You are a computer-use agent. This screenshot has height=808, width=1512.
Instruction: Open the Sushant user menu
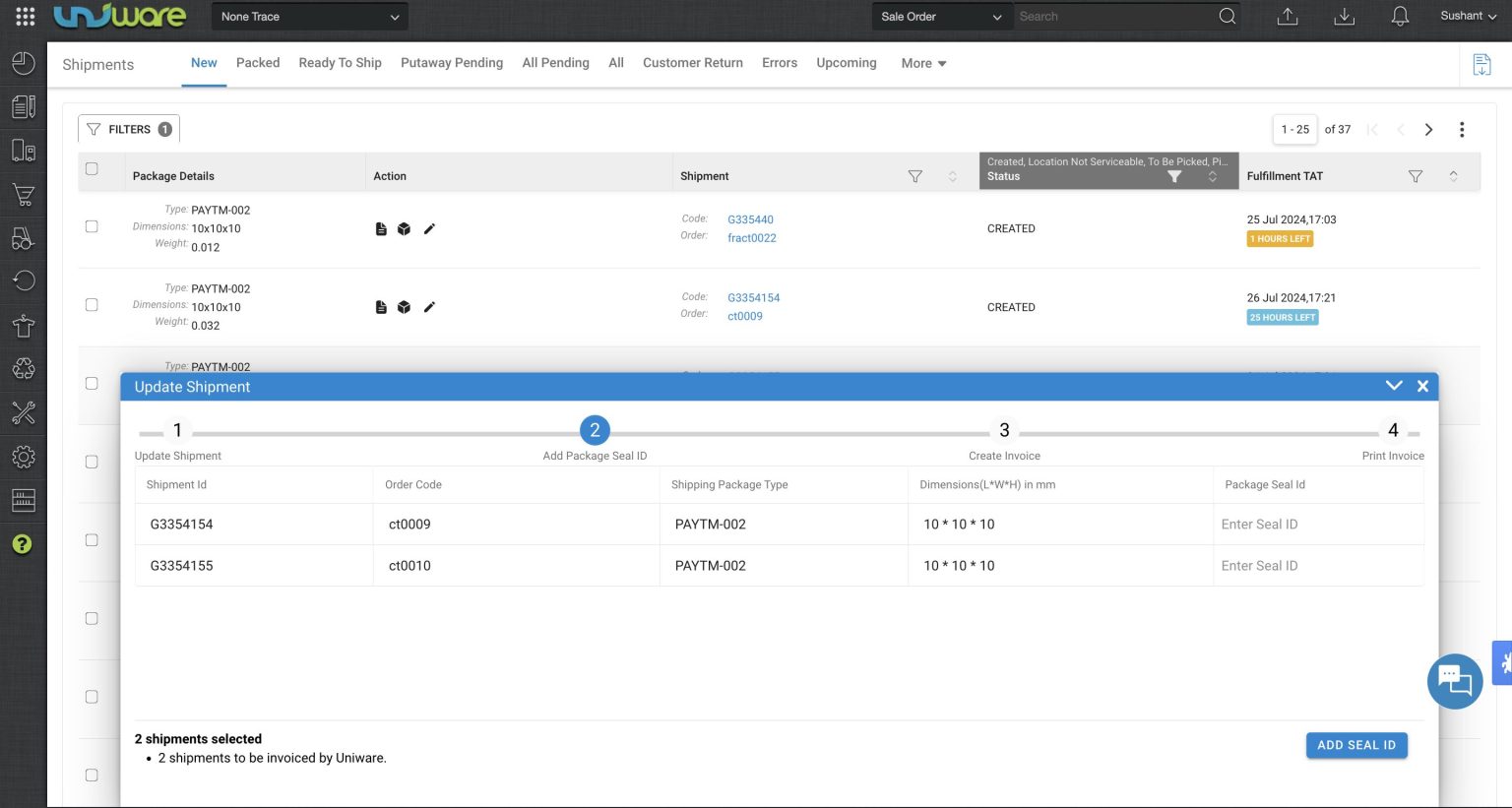1468,16
